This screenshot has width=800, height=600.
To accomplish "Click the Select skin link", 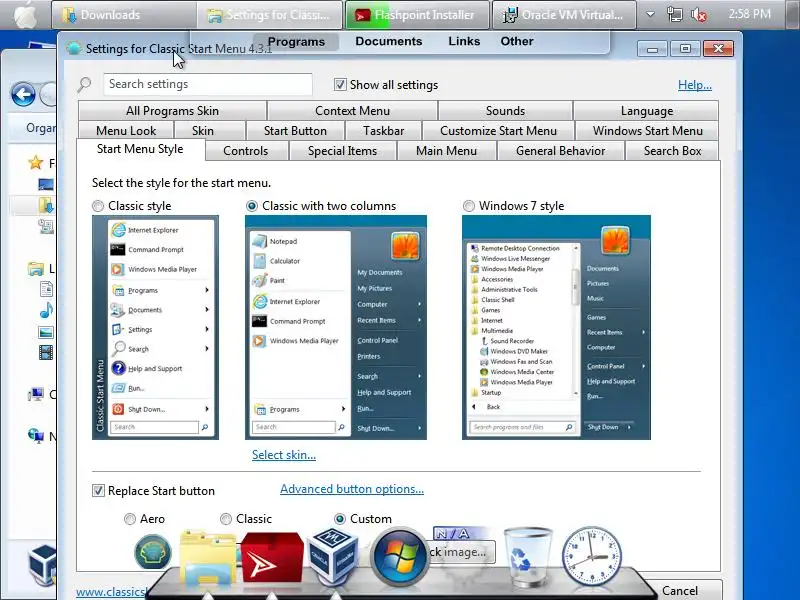I will (x=284, y=455).
